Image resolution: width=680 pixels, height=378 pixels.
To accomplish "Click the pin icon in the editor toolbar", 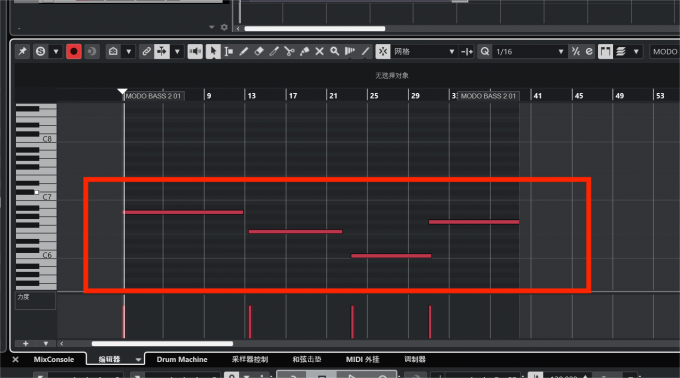I will [22, 52].
